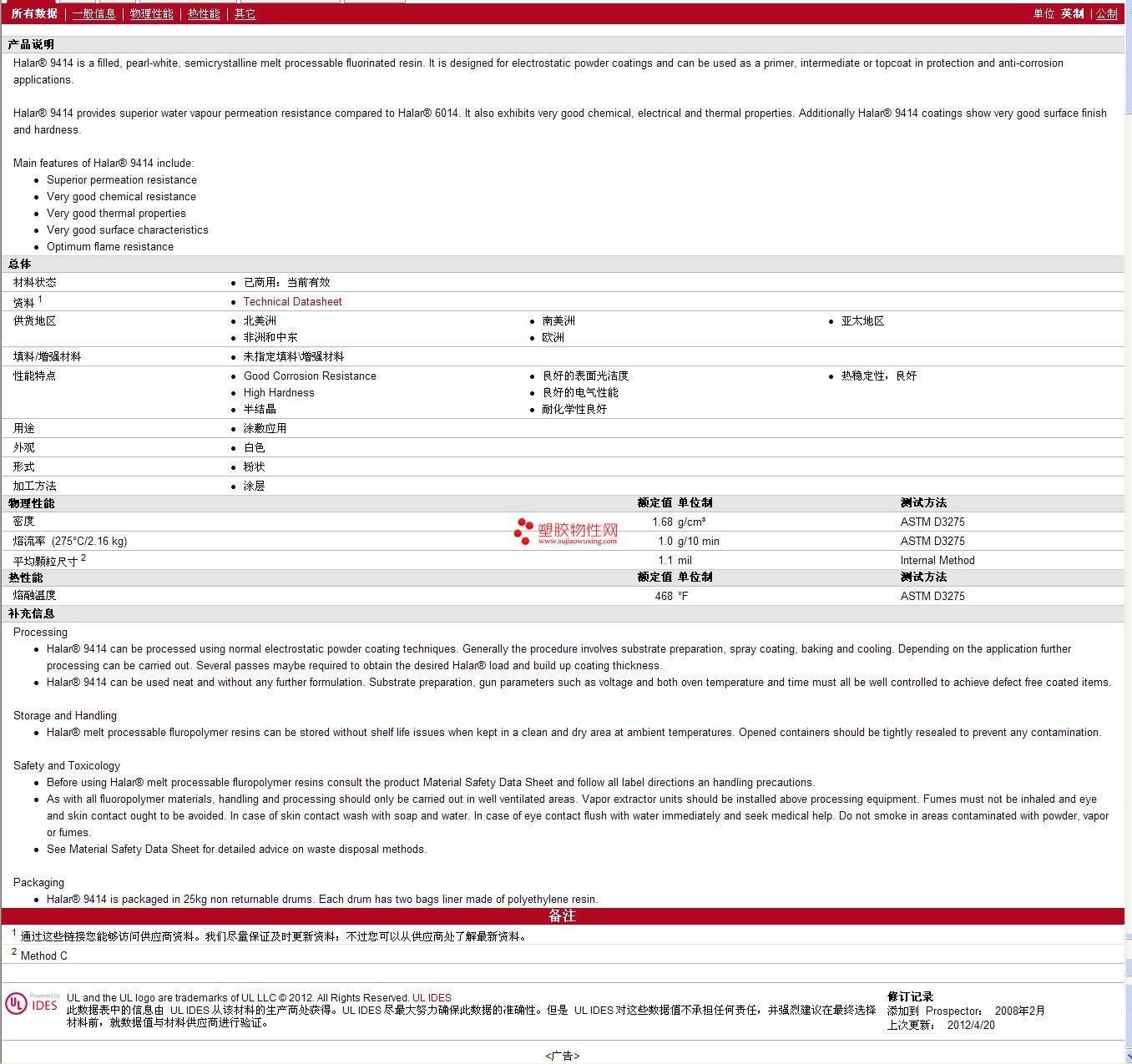Click the 未指定填料\增强材料 value

294,357
